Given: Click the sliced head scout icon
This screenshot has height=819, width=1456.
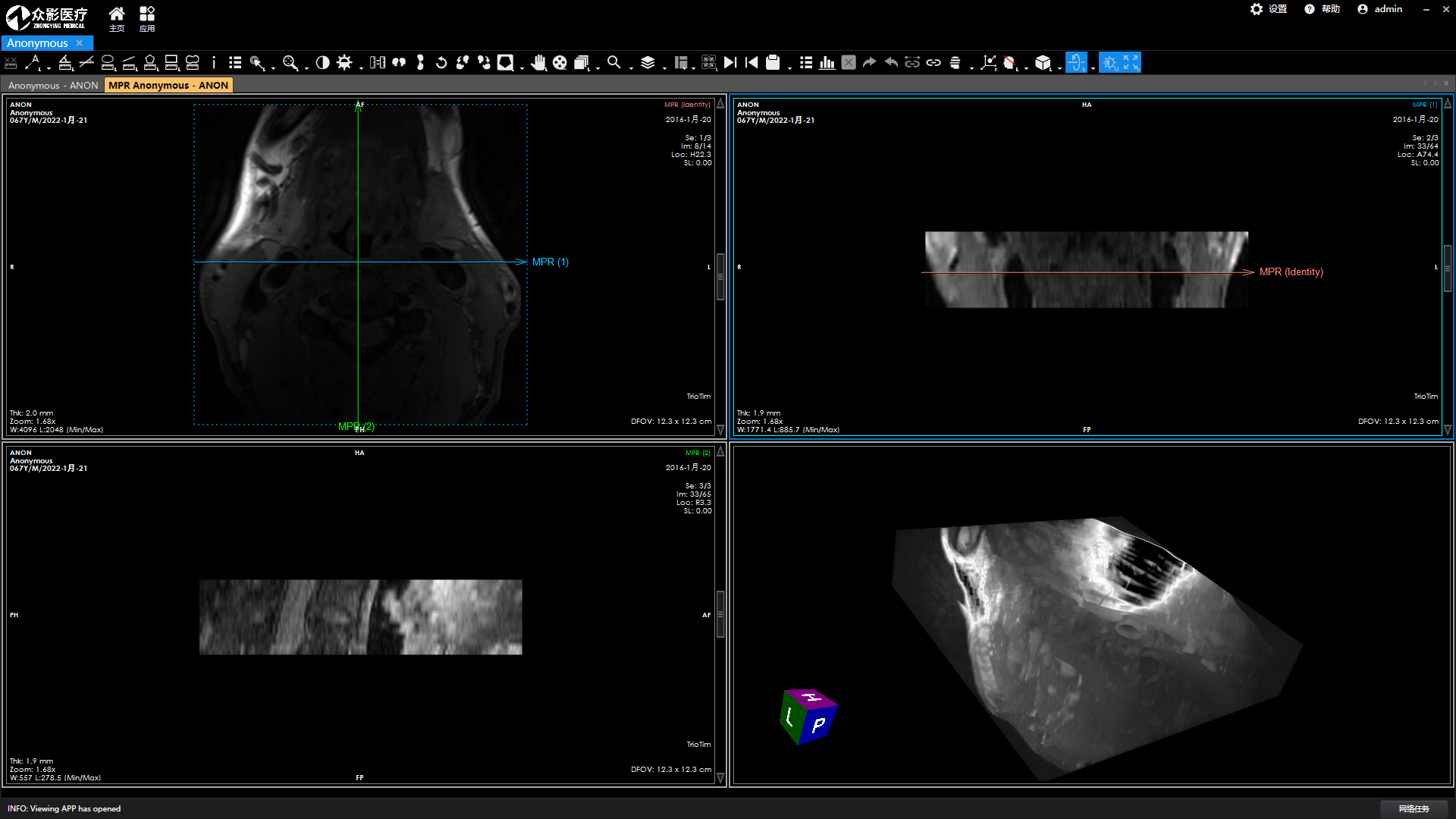Looking at the screenshot, I should [x=955, y=63].
